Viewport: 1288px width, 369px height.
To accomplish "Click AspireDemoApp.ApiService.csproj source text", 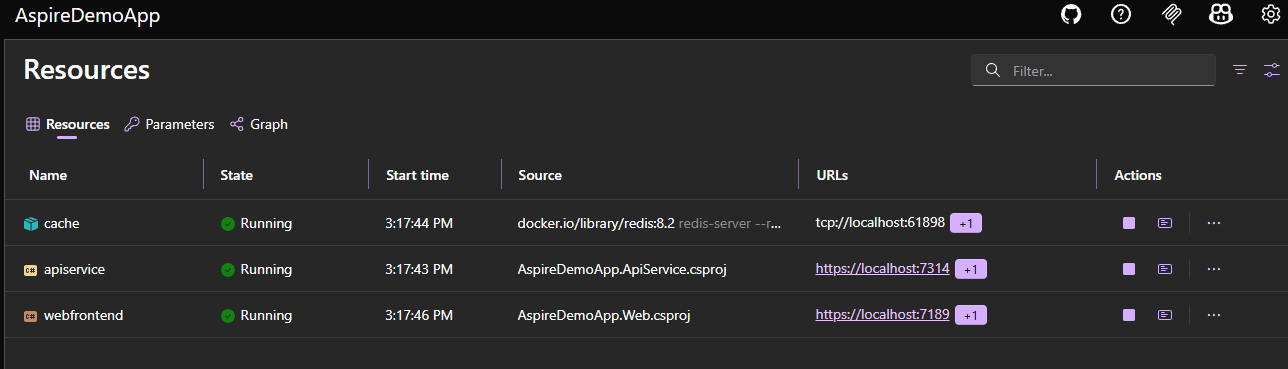I will pyautogui.click(x=621, y=269).
